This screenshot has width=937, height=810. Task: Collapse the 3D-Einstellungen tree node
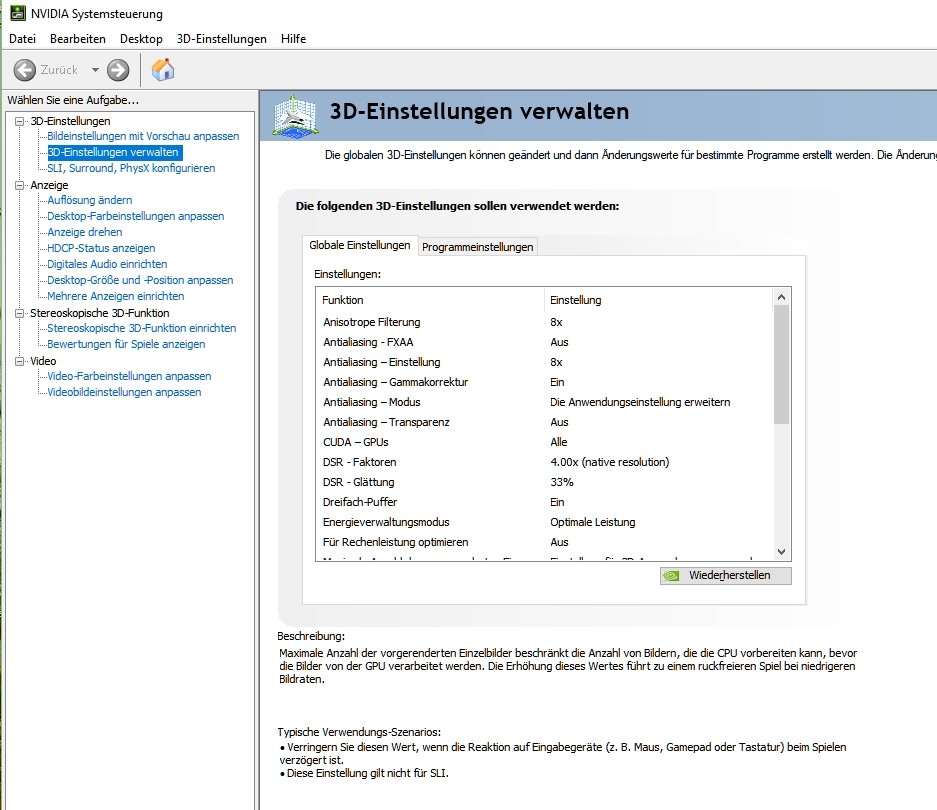coord(20,121)
